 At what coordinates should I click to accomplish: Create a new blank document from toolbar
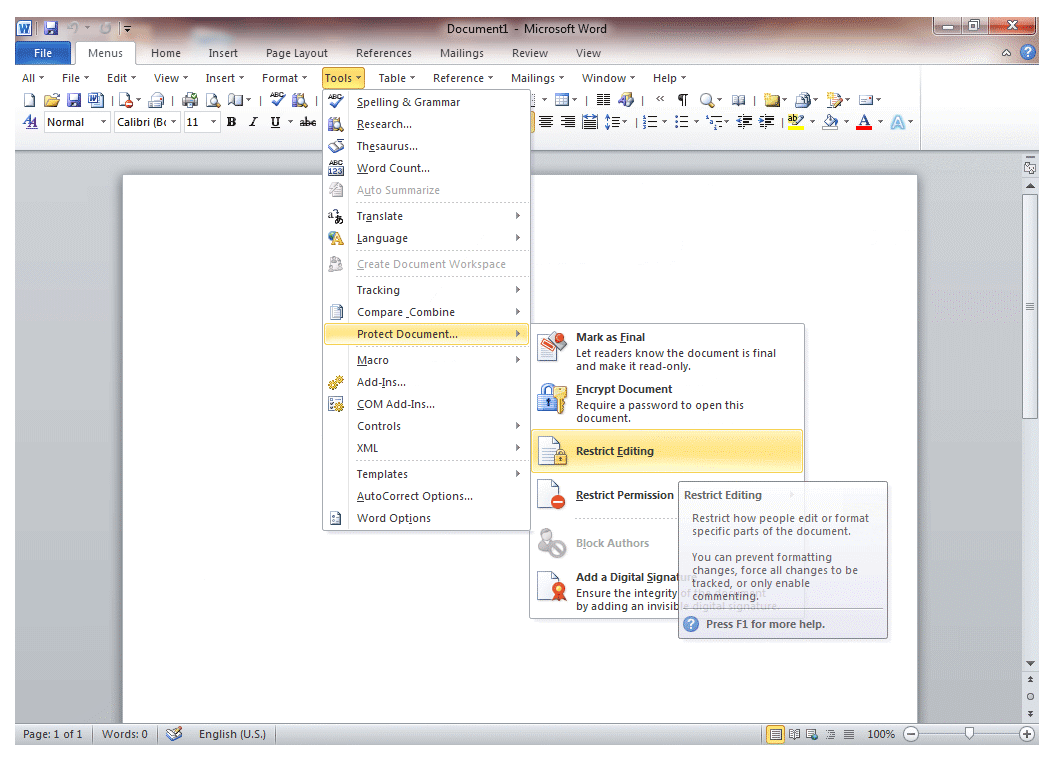point(30,100)
